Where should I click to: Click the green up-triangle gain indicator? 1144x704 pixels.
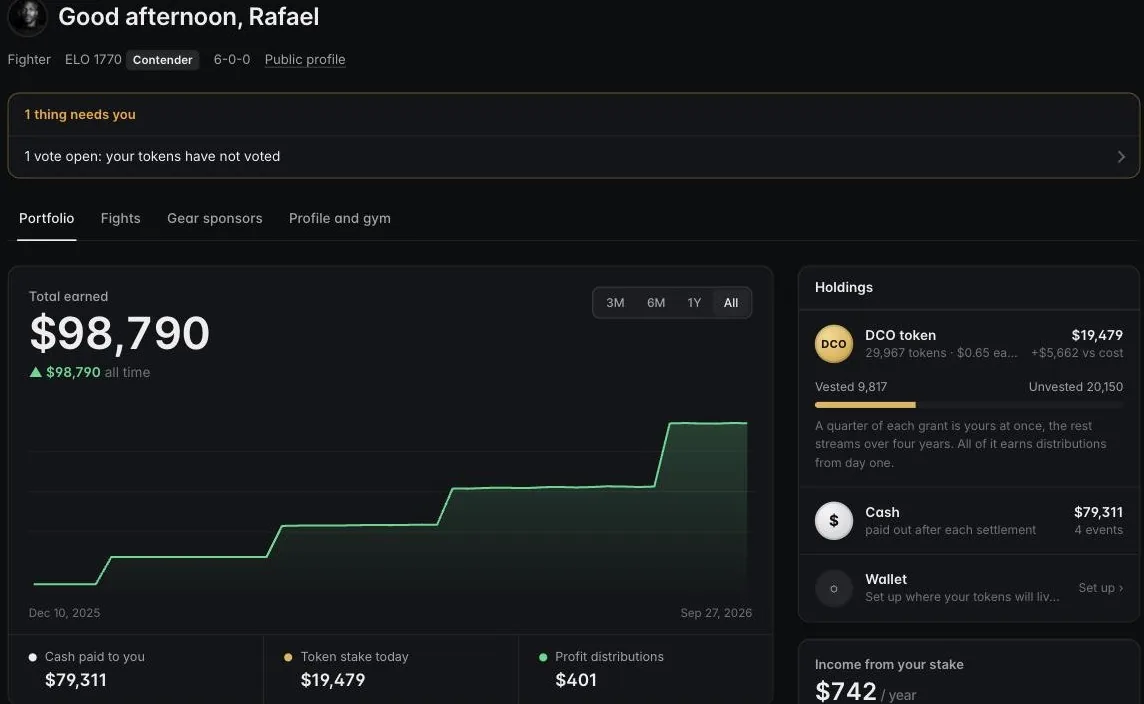click(35, 372)
